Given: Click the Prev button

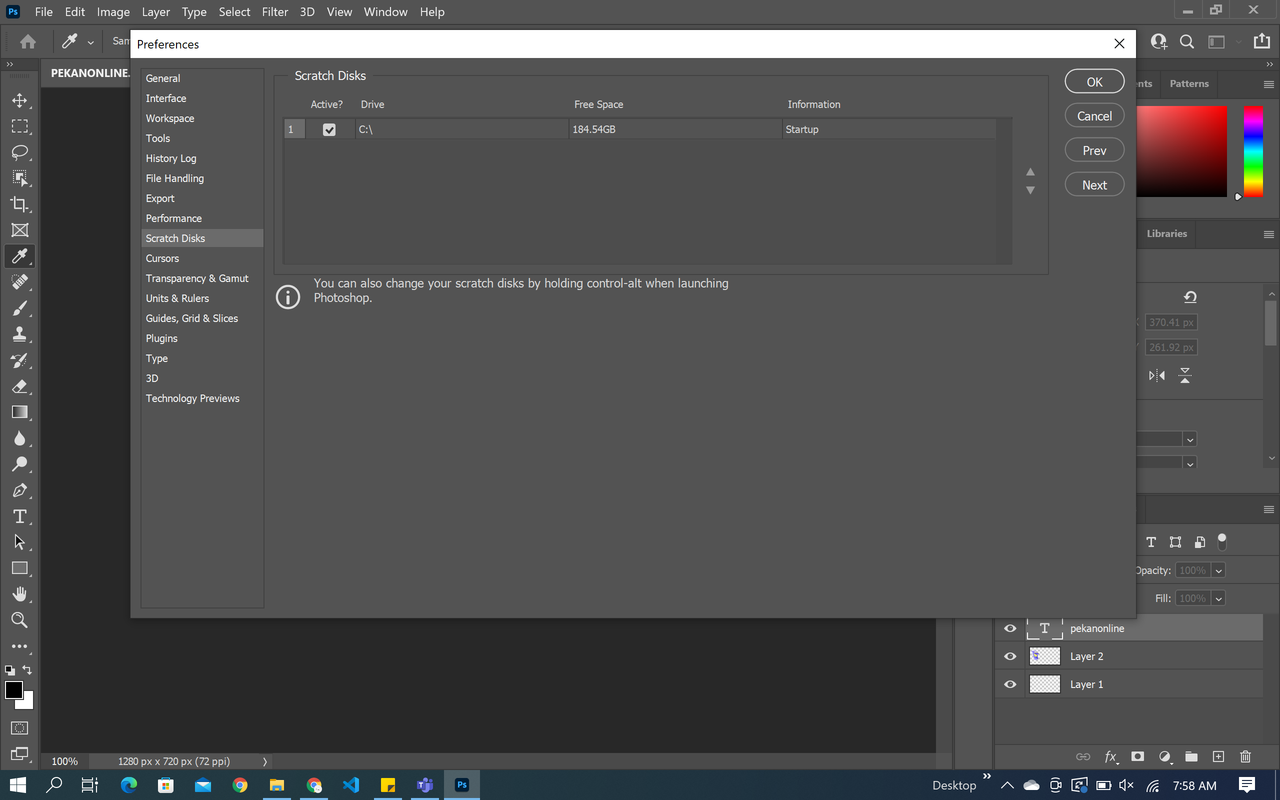Looking at the screenshot, I should point(1095,150).
